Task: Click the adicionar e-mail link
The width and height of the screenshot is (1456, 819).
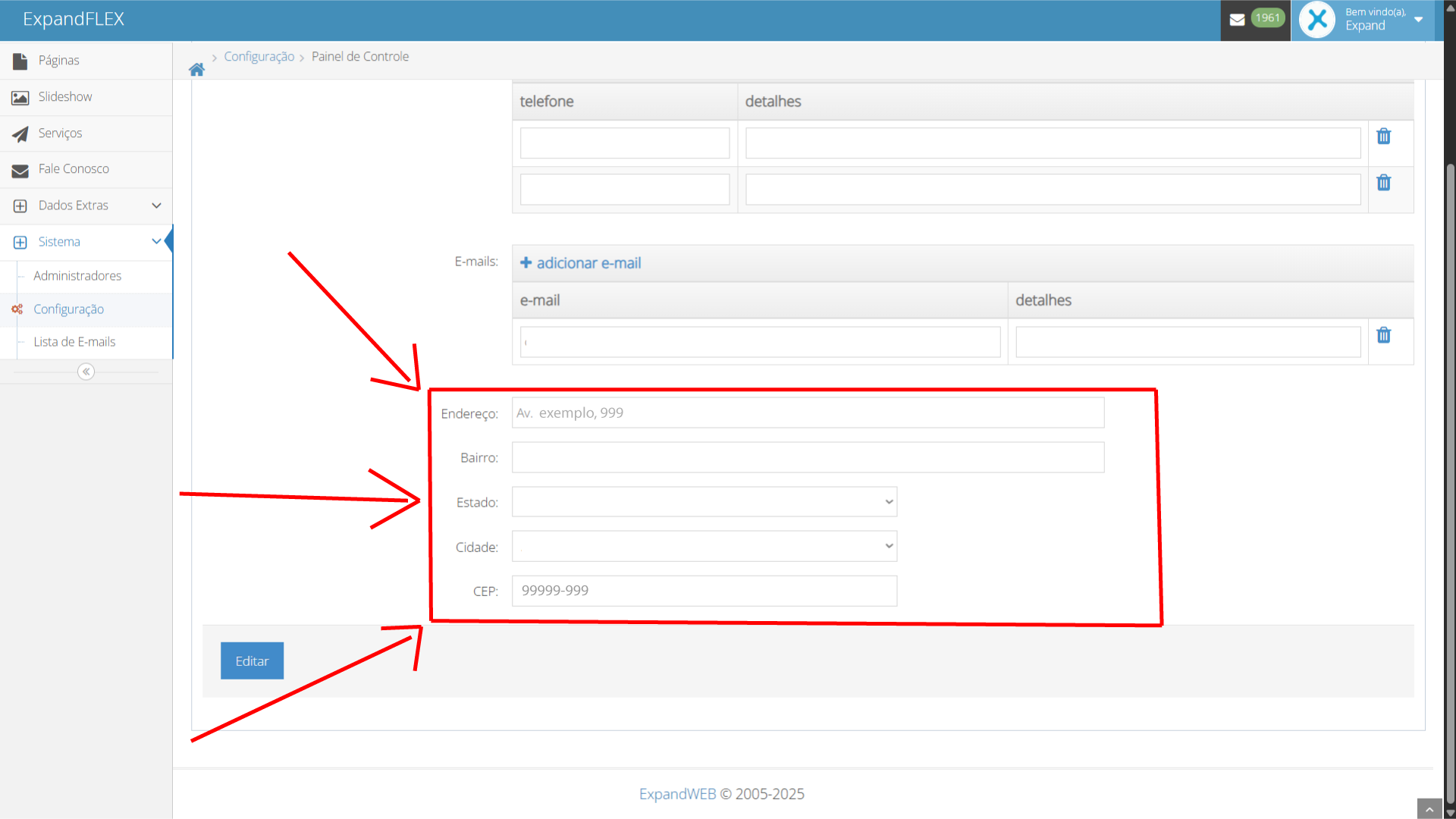Action: click(x=581, y=263)
